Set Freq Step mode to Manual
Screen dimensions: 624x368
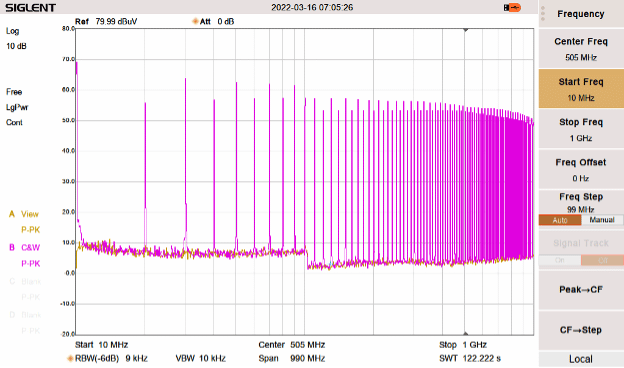tap(602, 220)
